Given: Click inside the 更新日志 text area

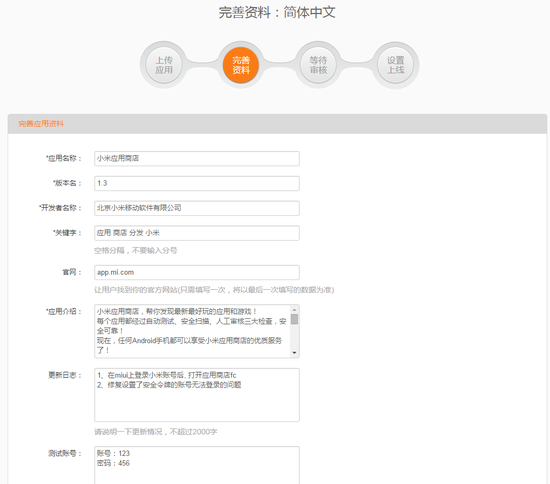Looking at the screenshot, I should [197, 395].
